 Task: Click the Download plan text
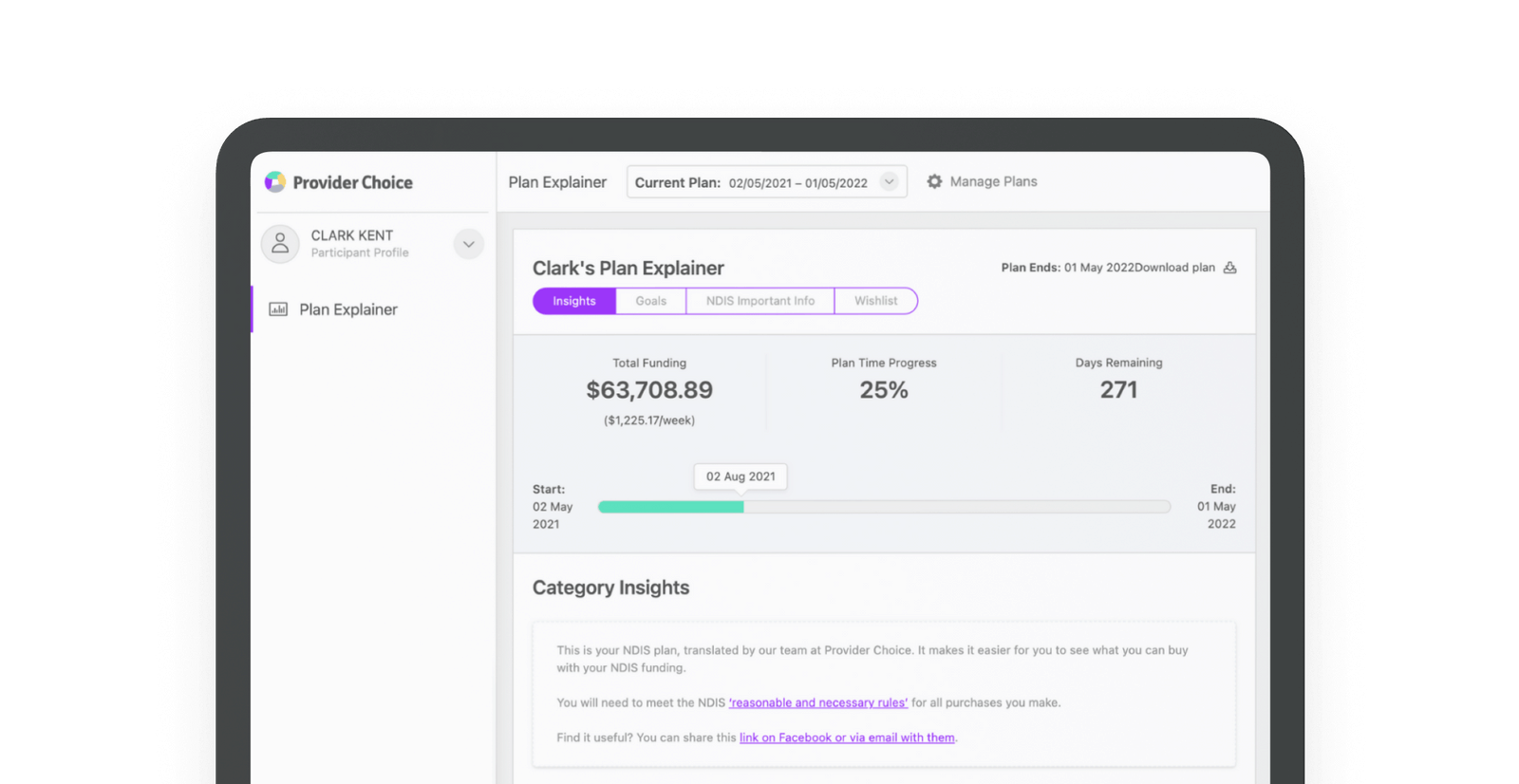click(1175, 268)
